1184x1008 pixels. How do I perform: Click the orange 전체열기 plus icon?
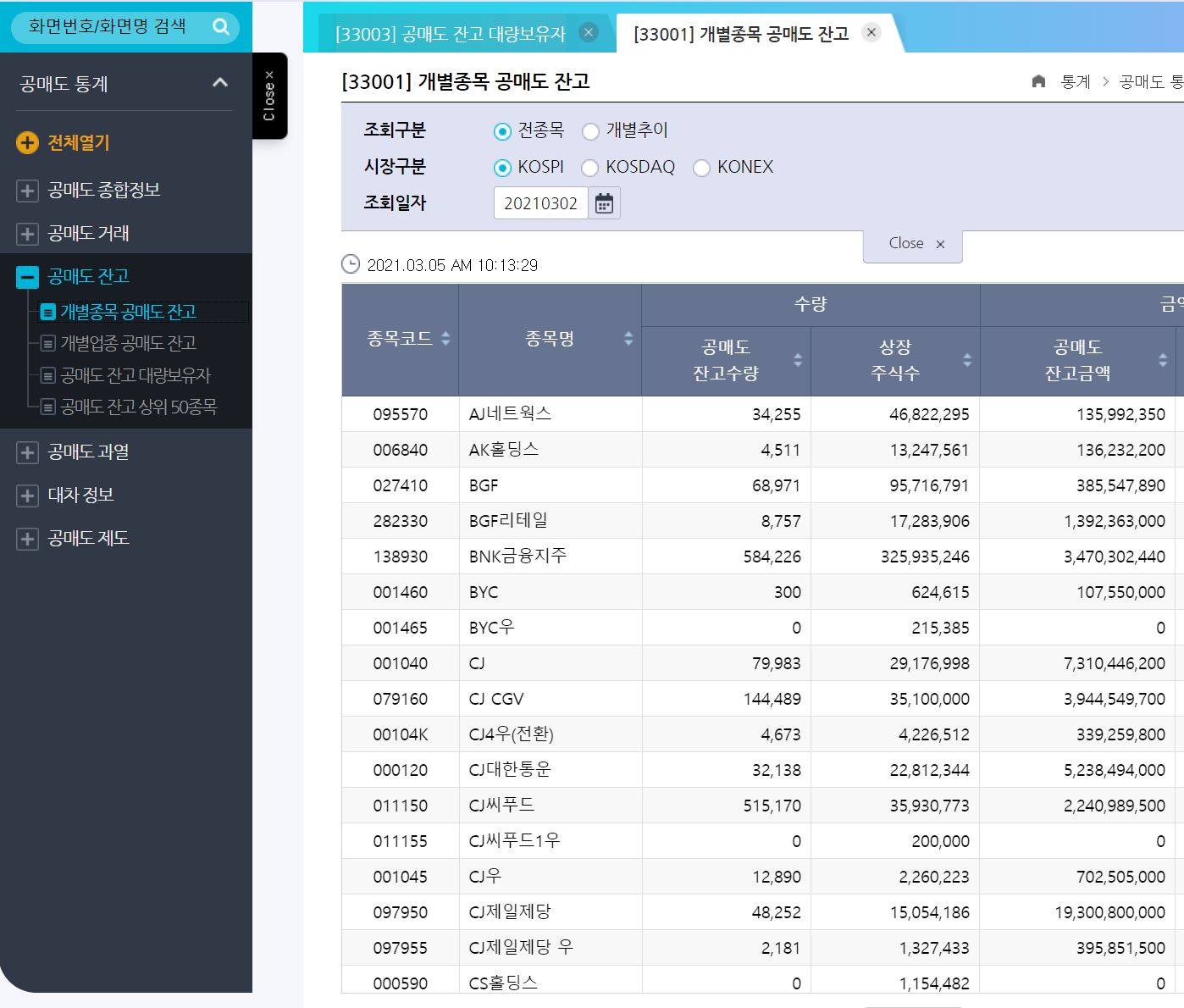coord(27,143)
